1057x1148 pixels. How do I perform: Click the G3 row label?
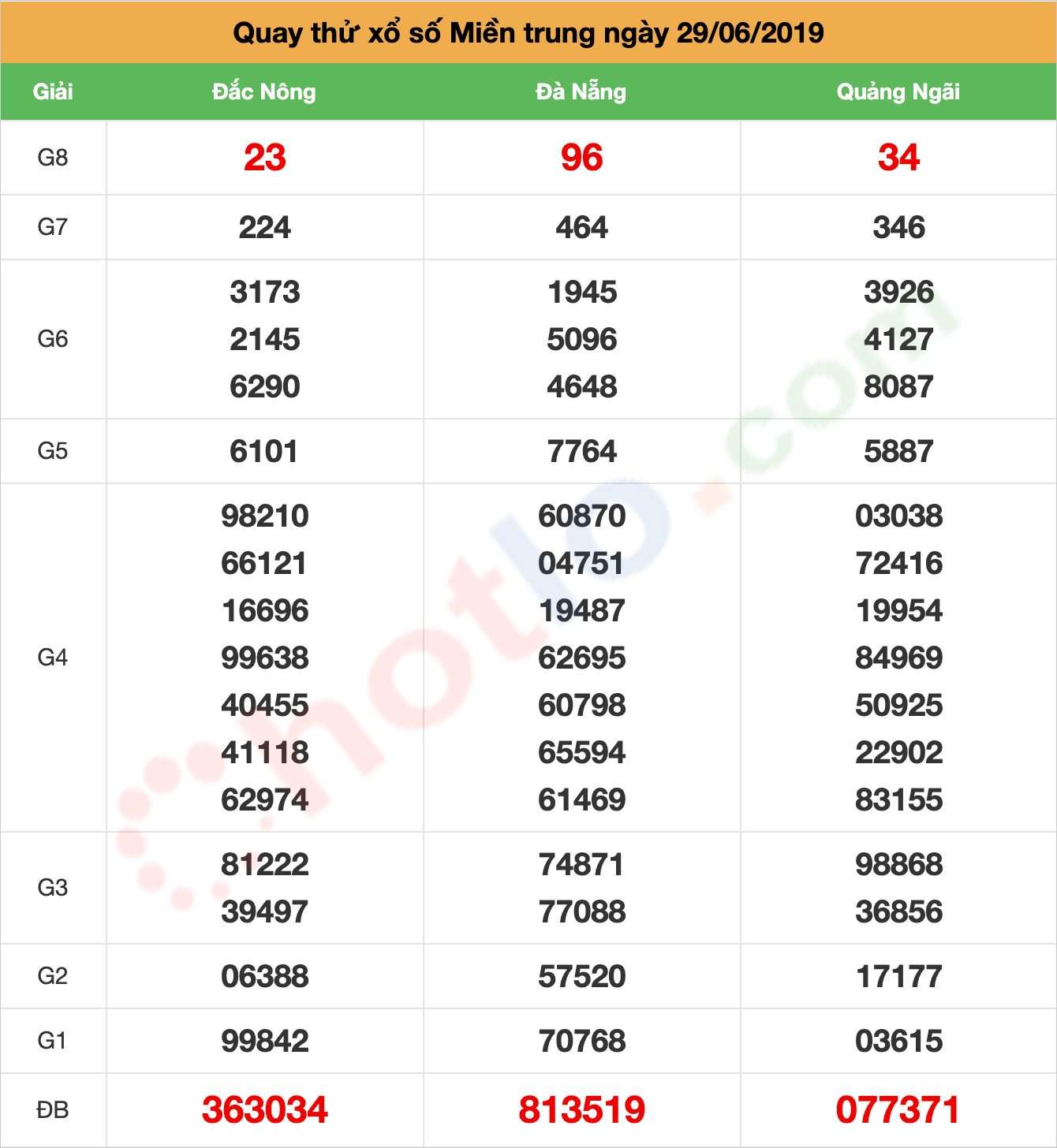point(53,888)
